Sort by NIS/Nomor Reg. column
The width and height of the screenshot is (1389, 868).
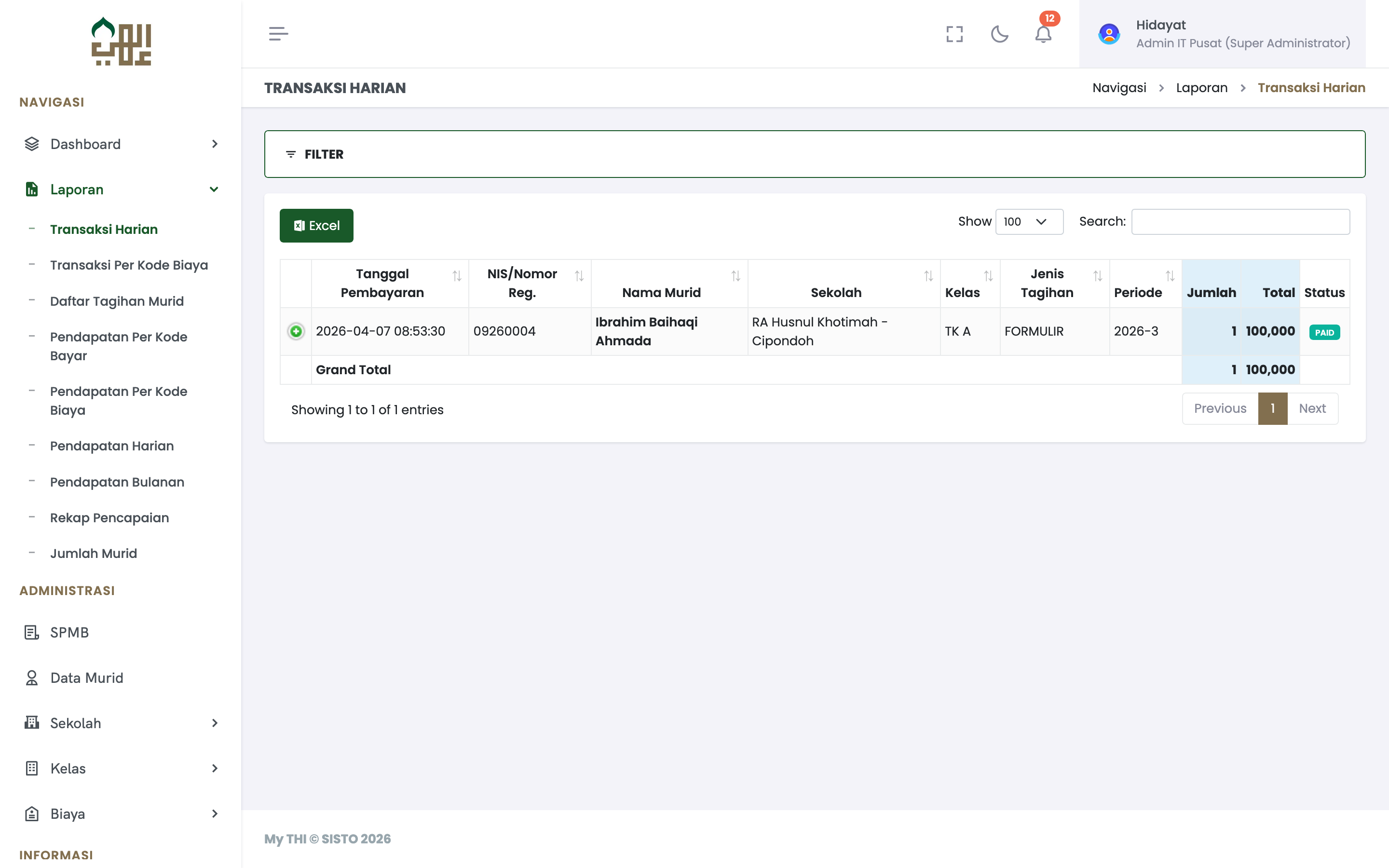point(530,284)
